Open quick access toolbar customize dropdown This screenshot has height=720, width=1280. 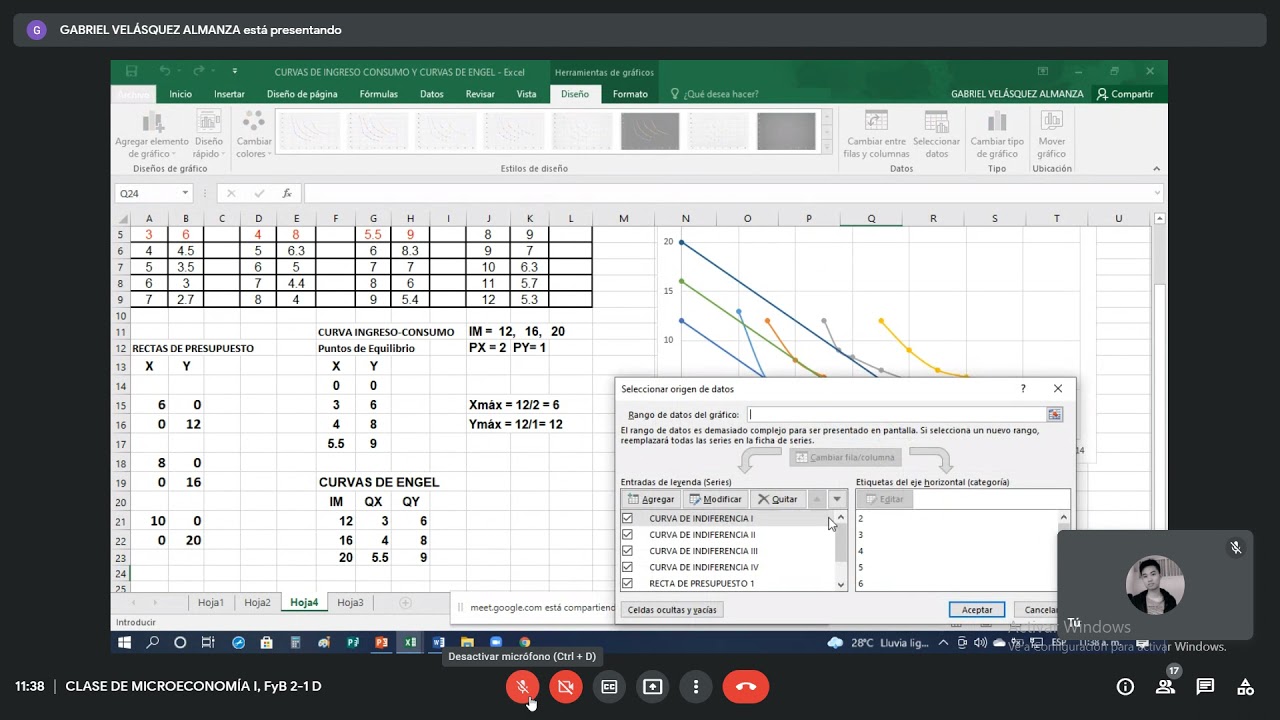pos(235,71)
